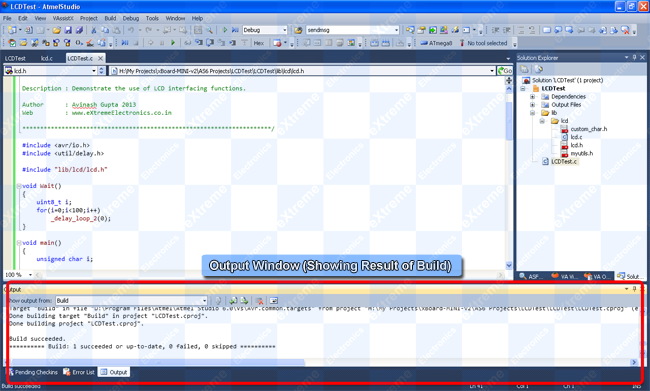Select lcd.h in Solution Explorer
This screenshot has width=650, height=391.
[x=576, y=145]
